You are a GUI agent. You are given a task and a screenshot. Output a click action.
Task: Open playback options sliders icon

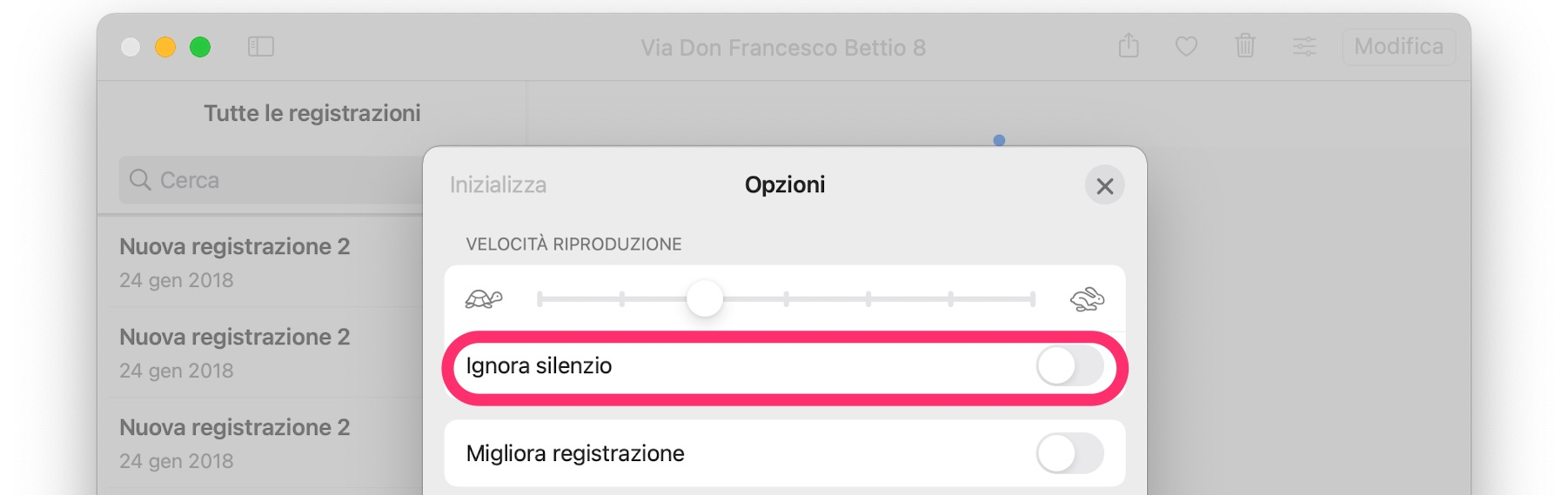coord(1303,46)
